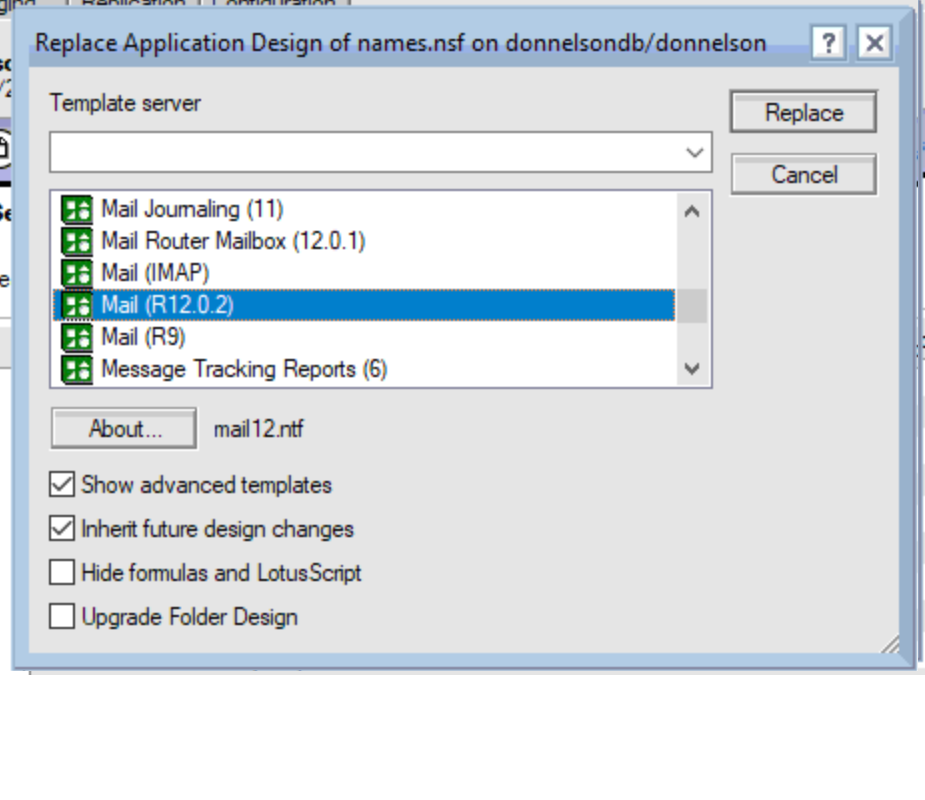Click the Mail (IMAP) template icon
The height and width of the screenshot is (800, 925).
(x=77, y=273)
